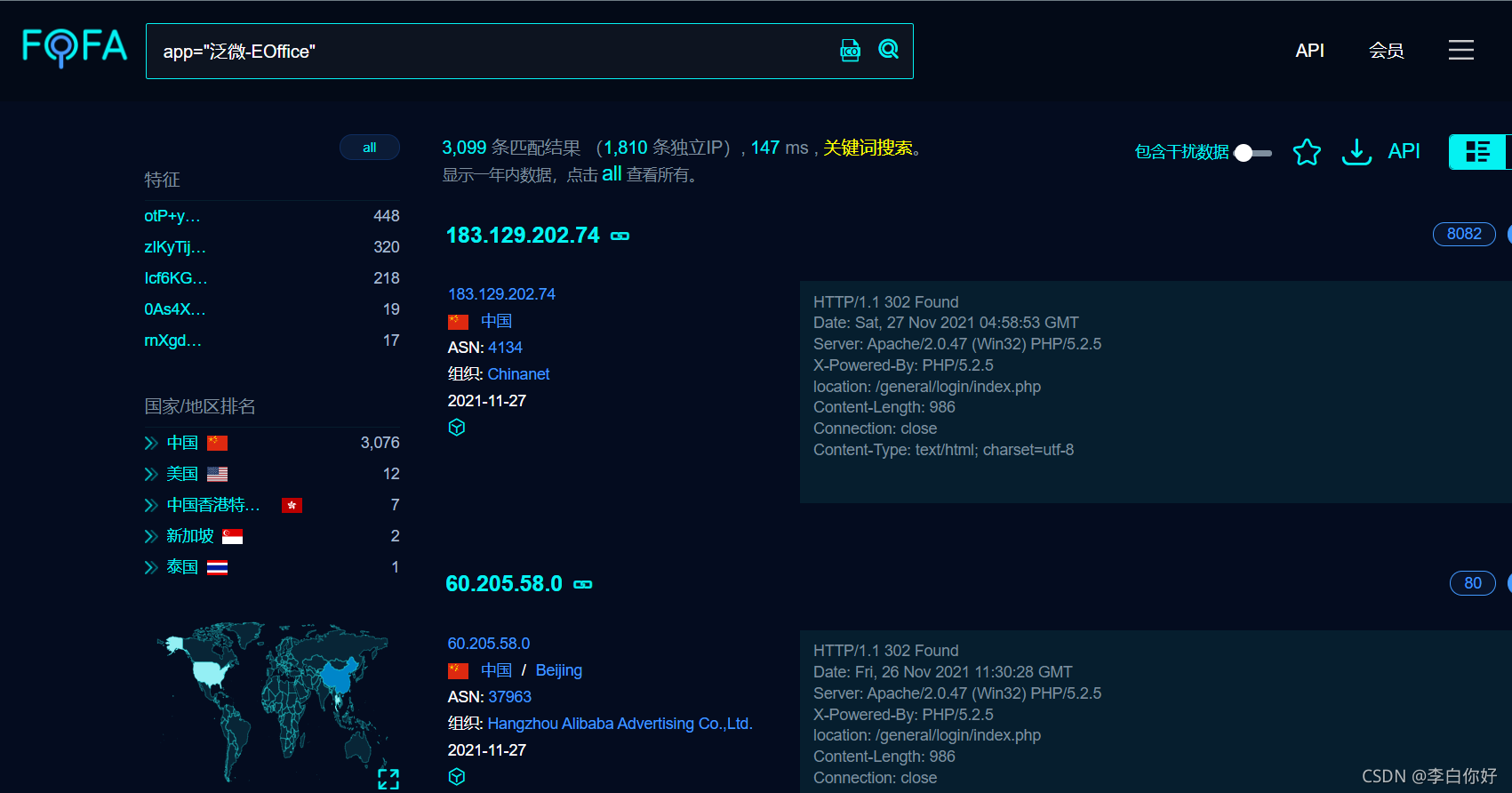Expand the 新加坡 country row
This screenshot has height=793, width=1512.
[x=151, y=536]
